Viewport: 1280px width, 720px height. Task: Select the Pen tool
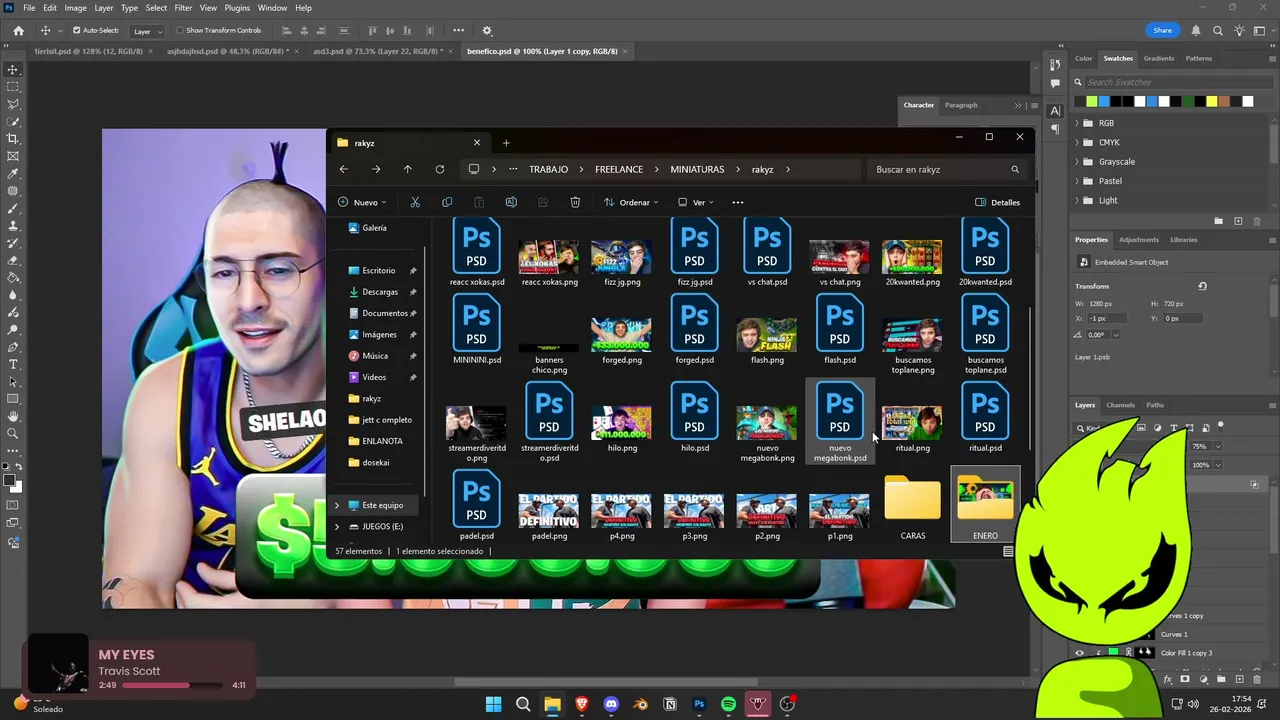click(x=13, y=347)
